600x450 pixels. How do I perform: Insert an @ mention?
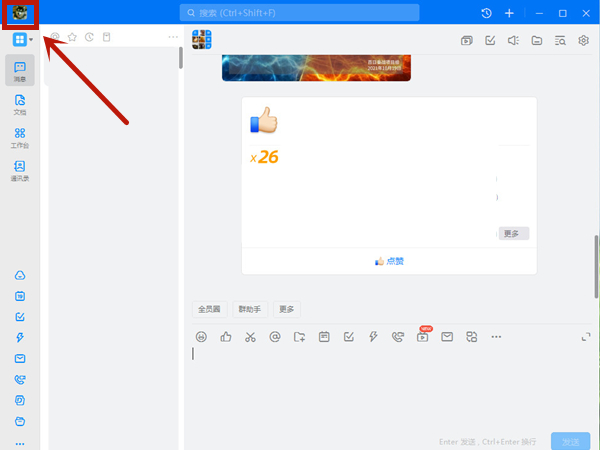click(275, 337)
